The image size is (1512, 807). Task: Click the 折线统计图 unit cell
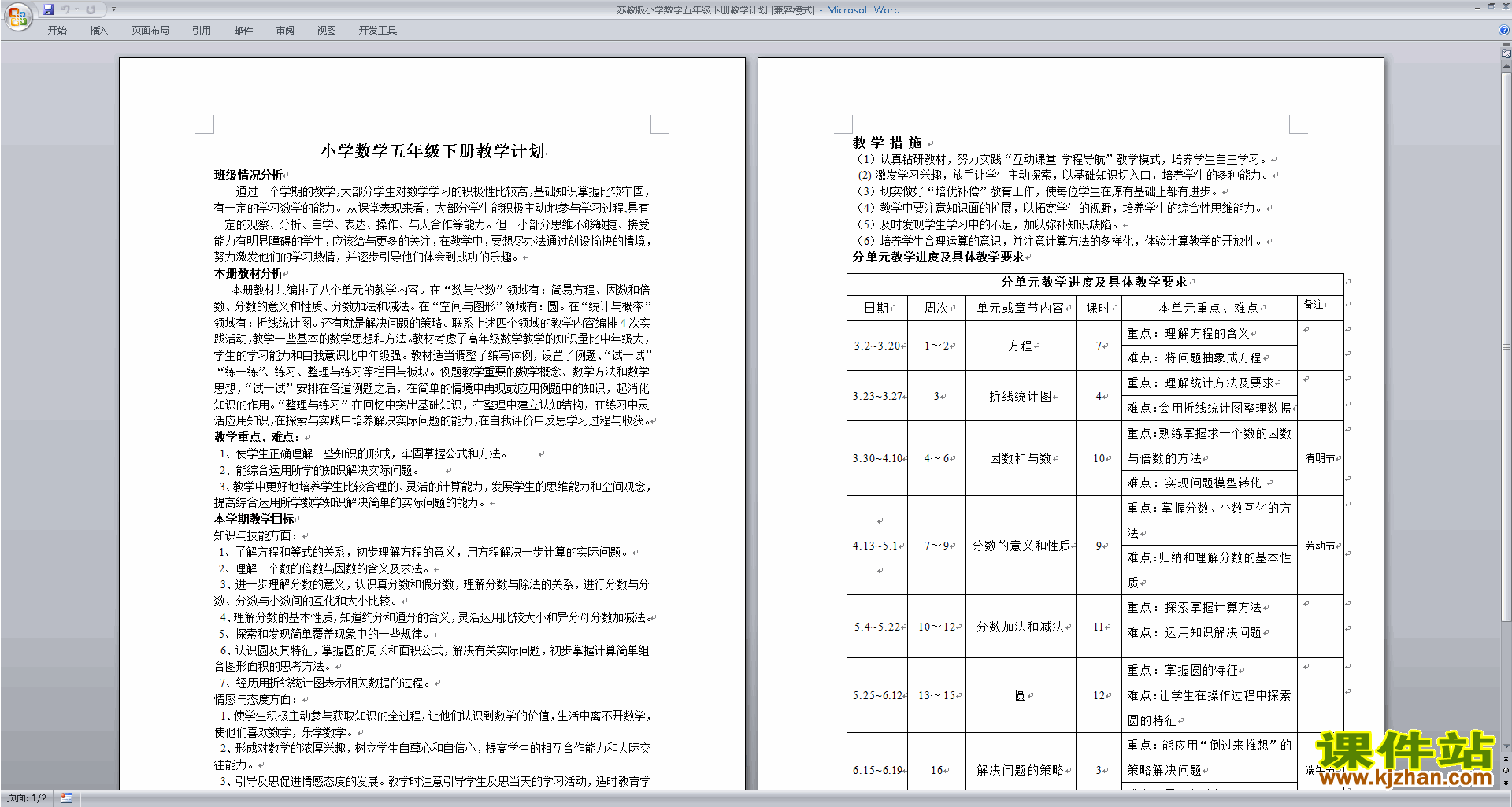click(1021, 397)
